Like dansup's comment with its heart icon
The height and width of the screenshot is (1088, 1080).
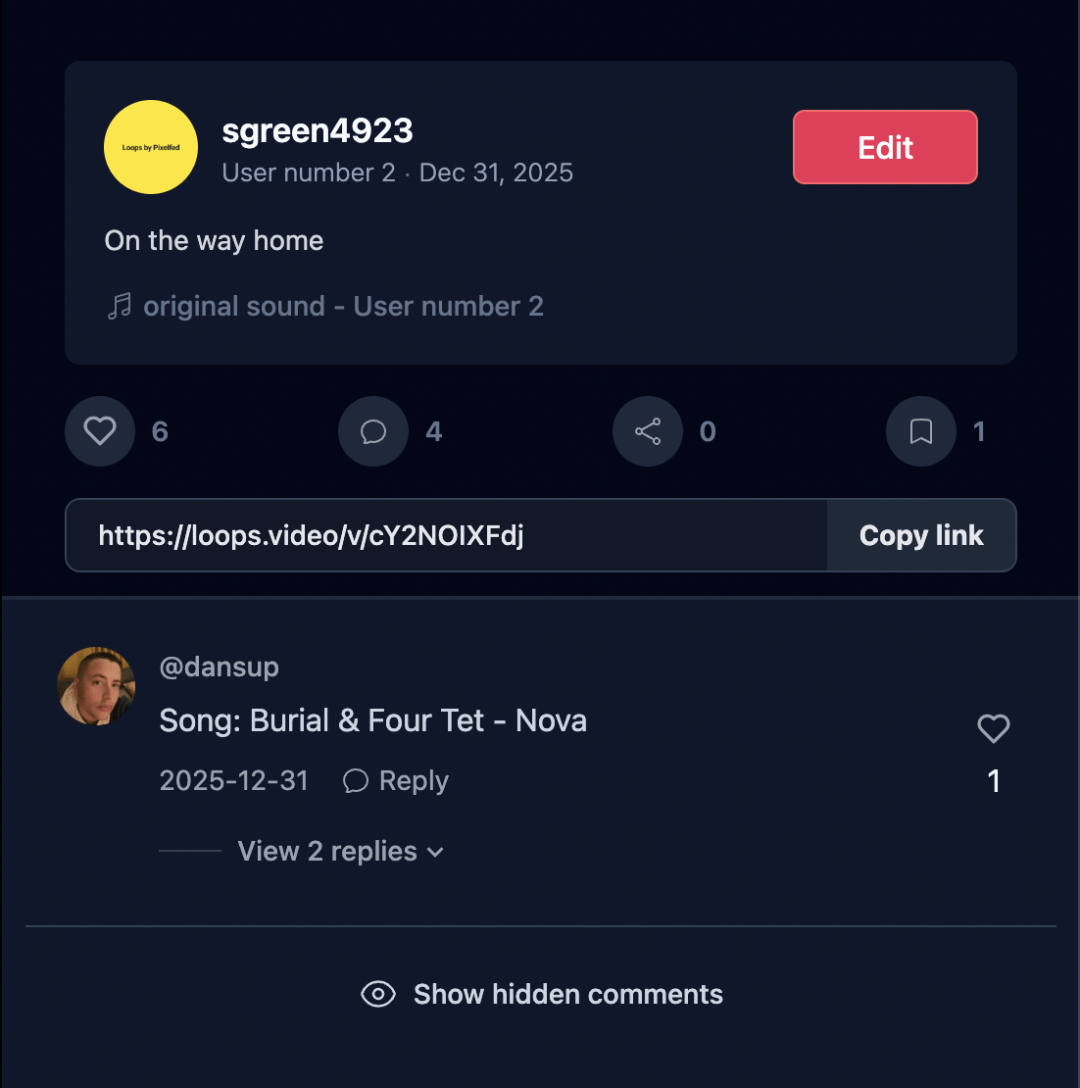pyautogui.click(x=993, y=729)
